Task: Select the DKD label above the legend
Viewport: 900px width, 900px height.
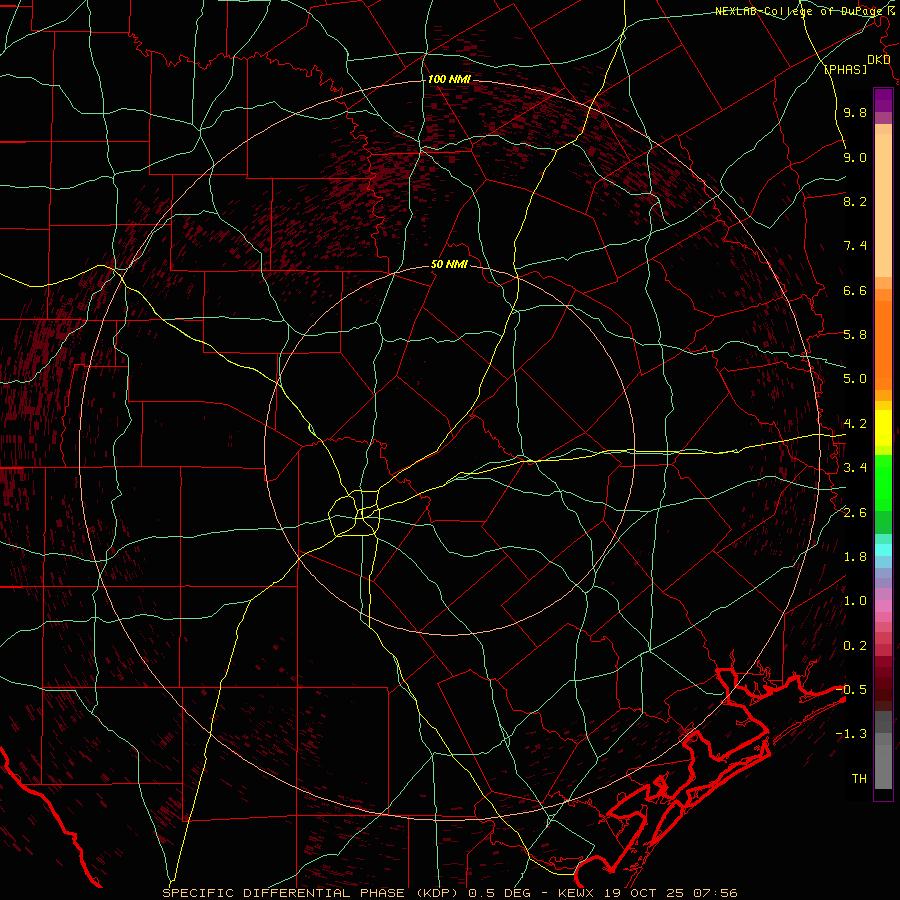Action: tap(879, 60)
